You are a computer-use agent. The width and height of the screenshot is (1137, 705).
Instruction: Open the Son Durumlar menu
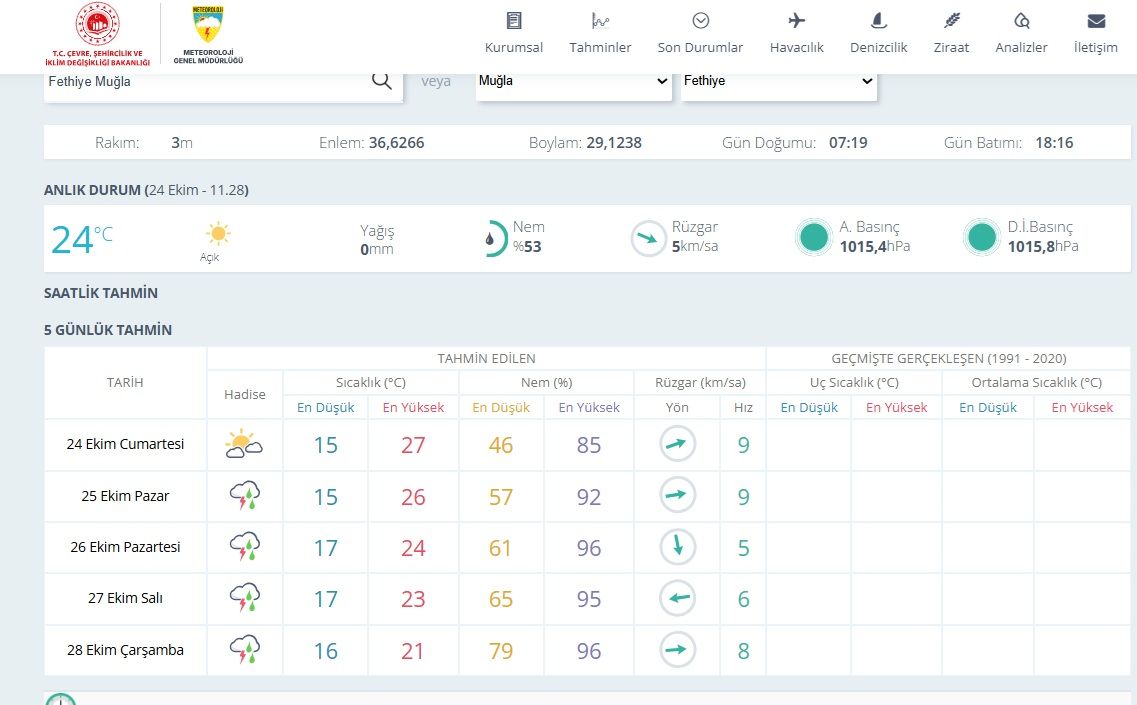[x=700, y=33]
